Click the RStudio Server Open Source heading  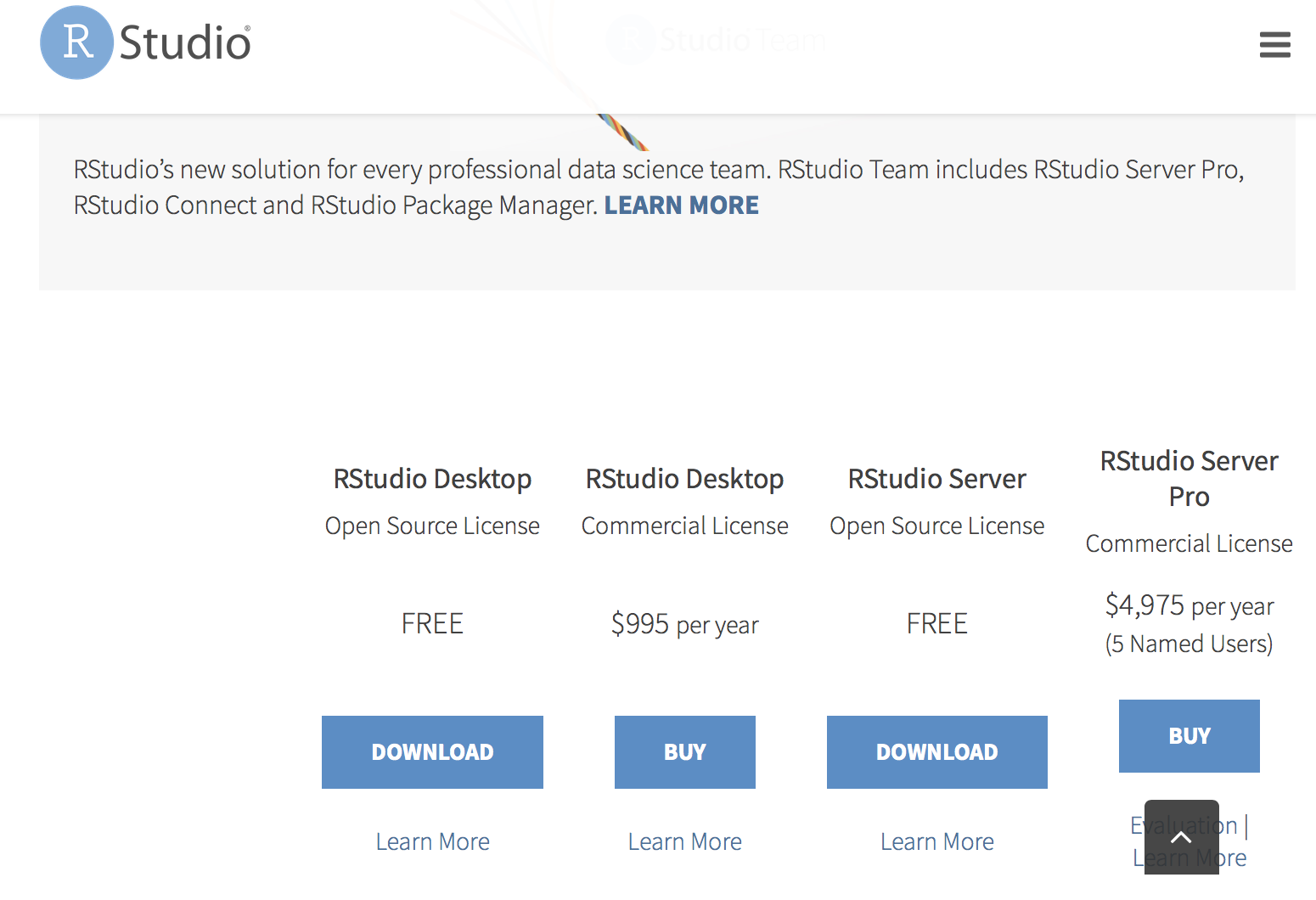pyautogui.click(x=936, y=479)
